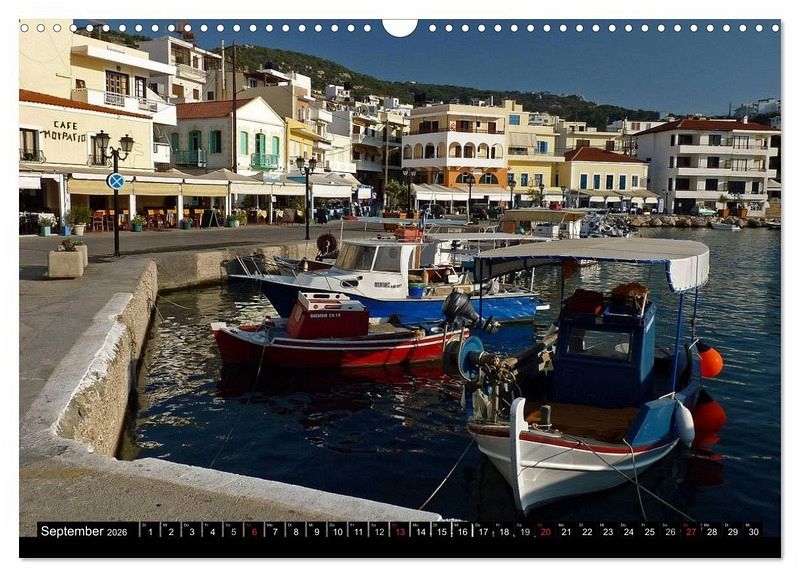Select day 27 on the calendar strip
The image size is (800, 577).
(x=691, y=531)
